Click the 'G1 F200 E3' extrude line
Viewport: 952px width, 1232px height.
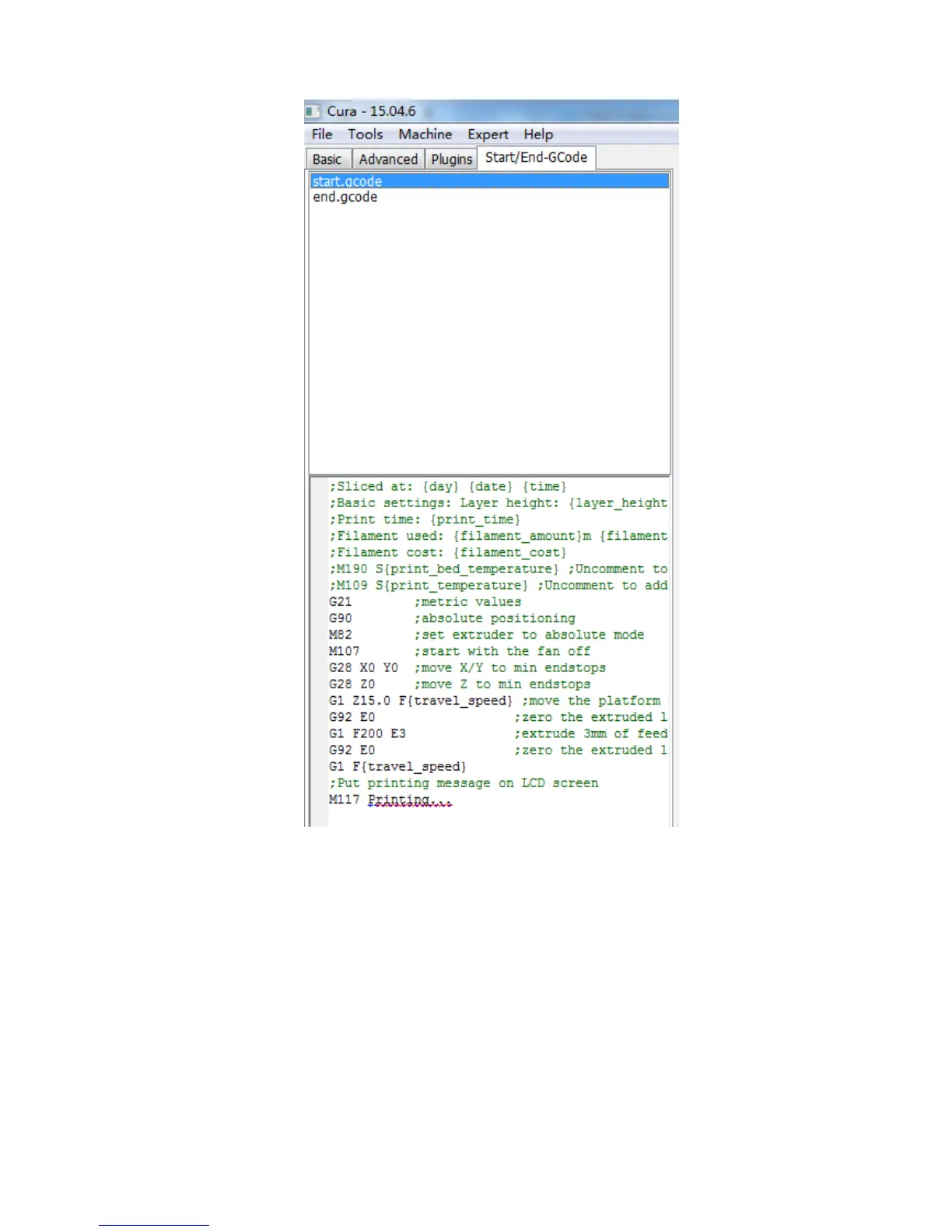click(498, 733)
